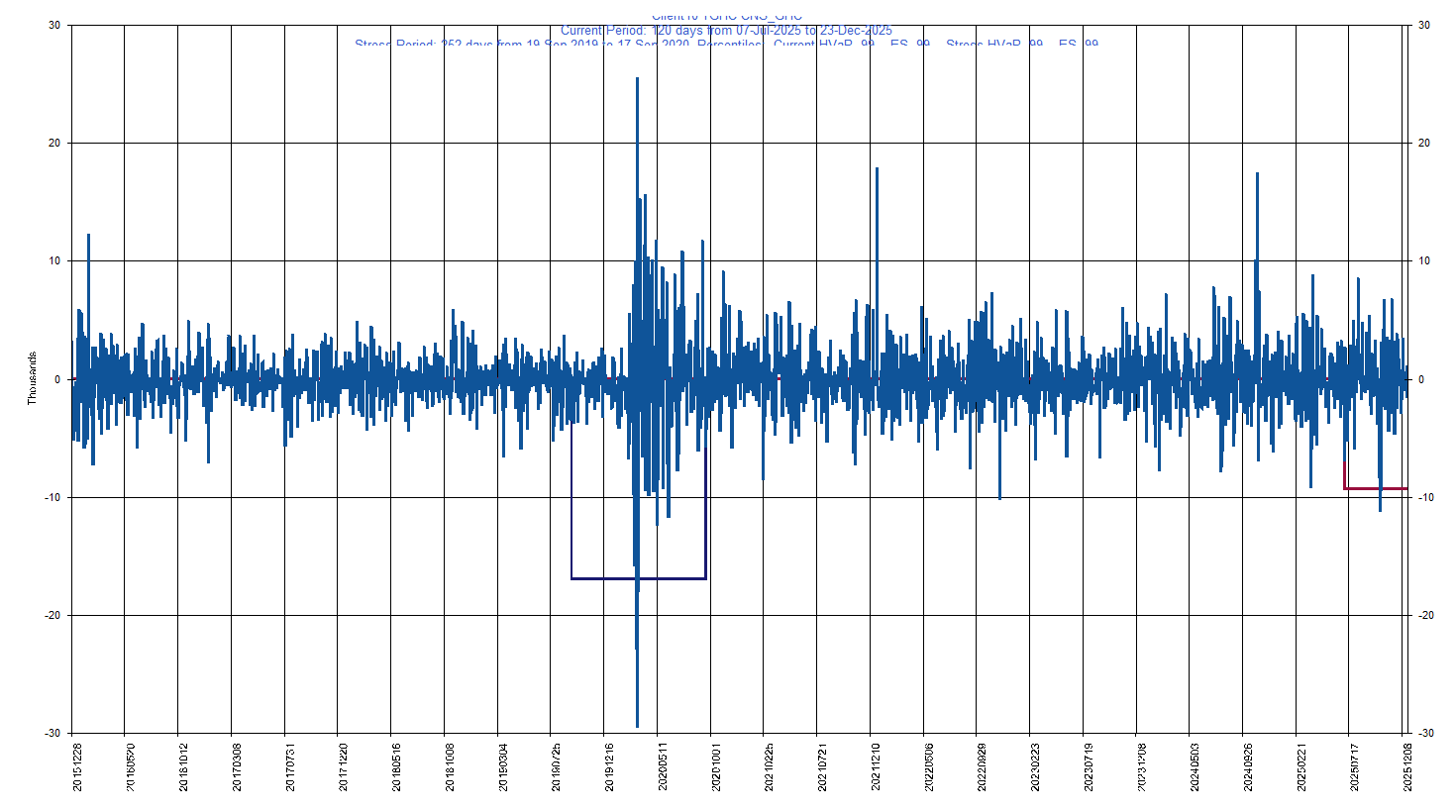Select the red current period threshold line
Viewport: 1456px width, 812px height.
[1375, 488]
